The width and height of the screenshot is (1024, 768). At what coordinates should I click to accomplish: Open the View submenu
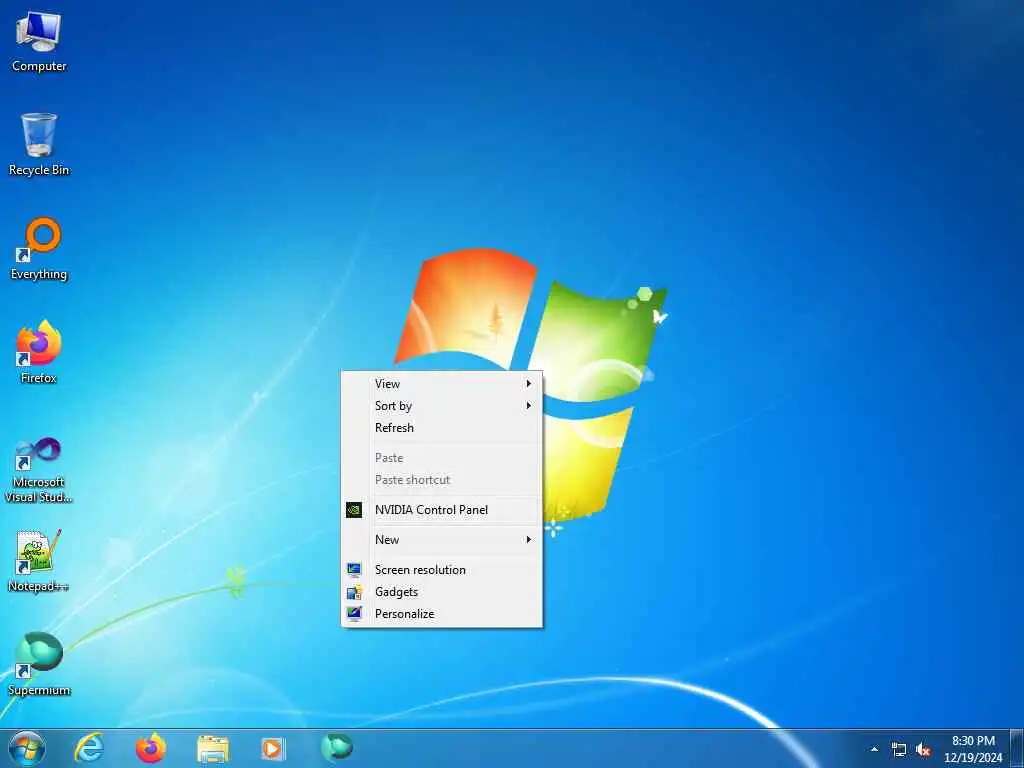point(442,384)
